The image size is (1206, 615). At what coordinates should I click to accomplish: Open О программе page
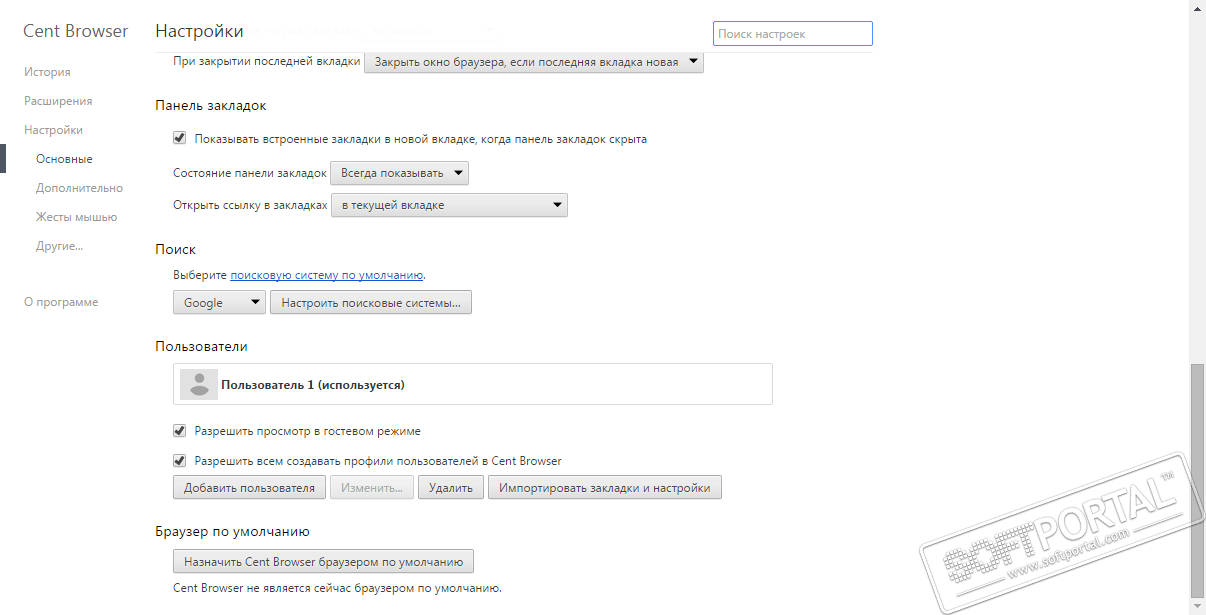(61, 302)
